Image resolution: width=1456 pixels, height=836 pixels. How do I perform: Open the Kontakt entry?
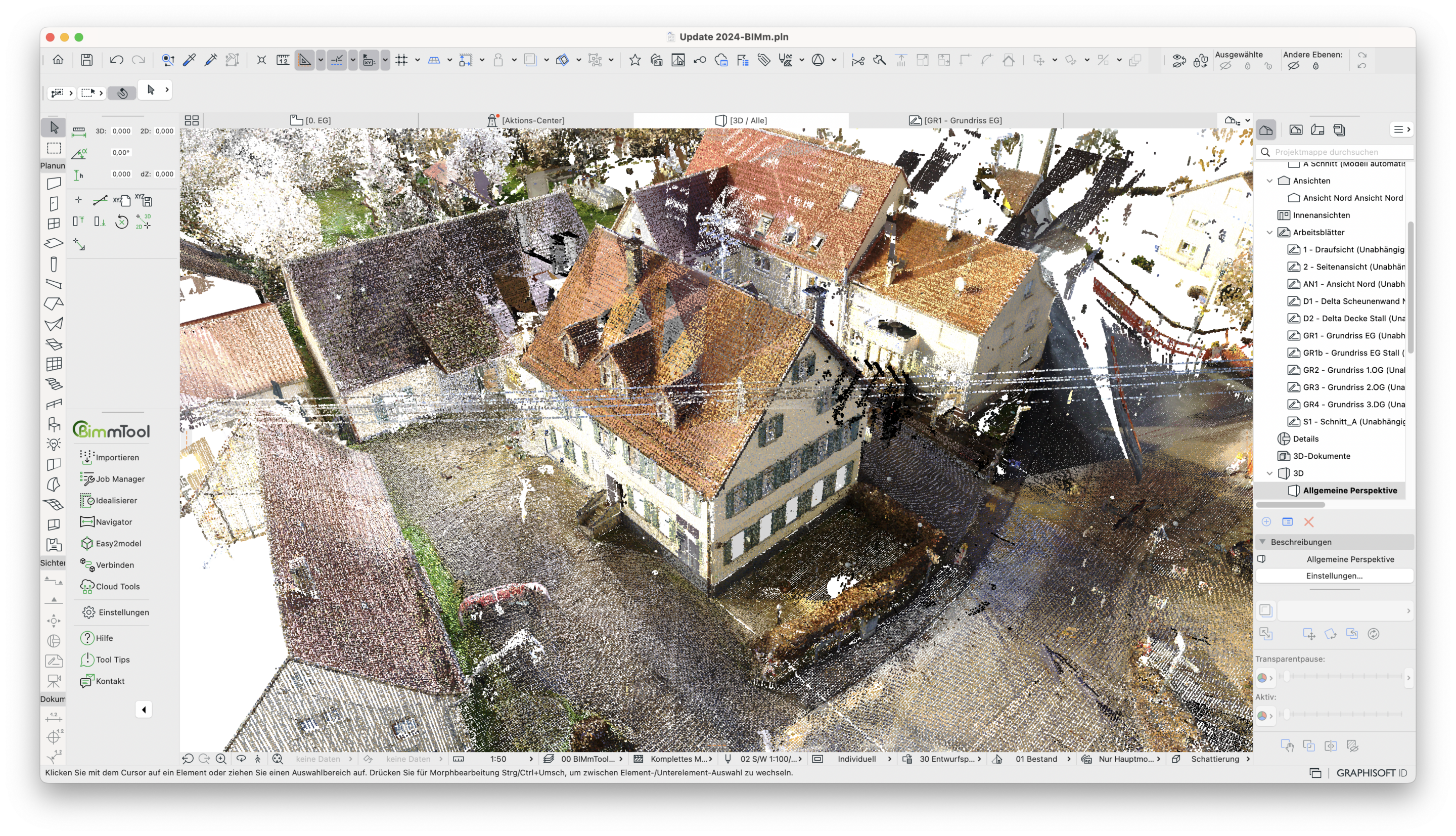(x=103, y=681)
